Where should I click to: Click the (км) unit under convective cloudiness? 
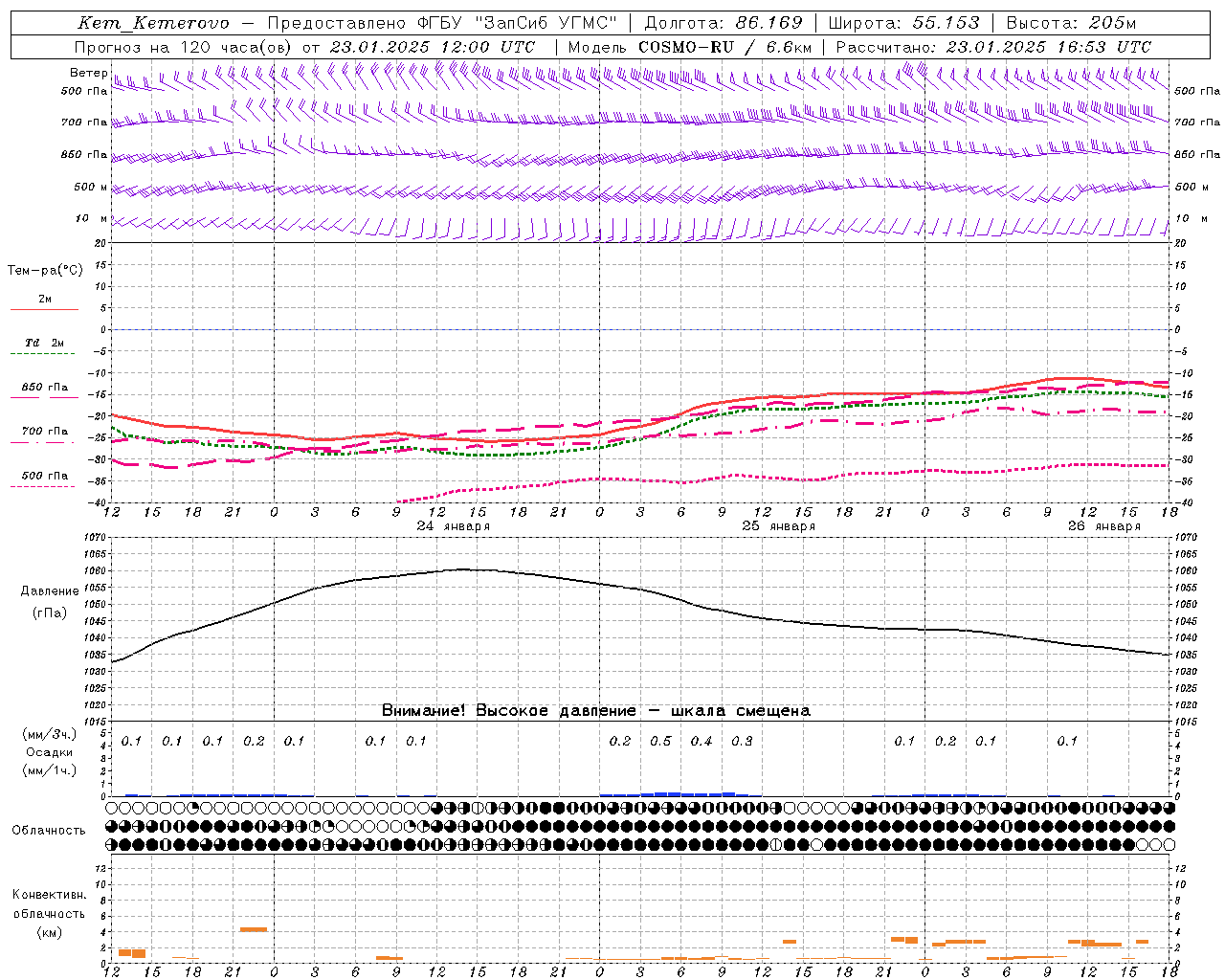click(x=49, y=932)
